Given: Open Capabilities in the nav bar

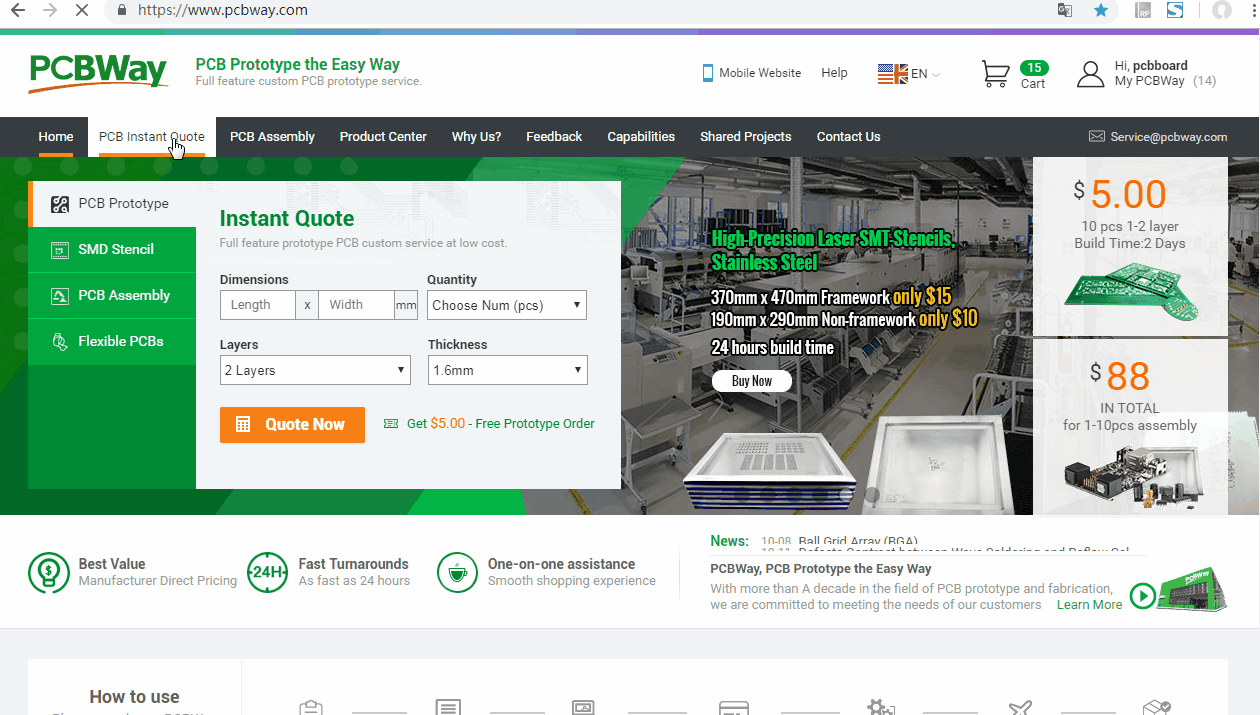Looking at the screenshot, I should pyautogui.click(x=641, y=137).
